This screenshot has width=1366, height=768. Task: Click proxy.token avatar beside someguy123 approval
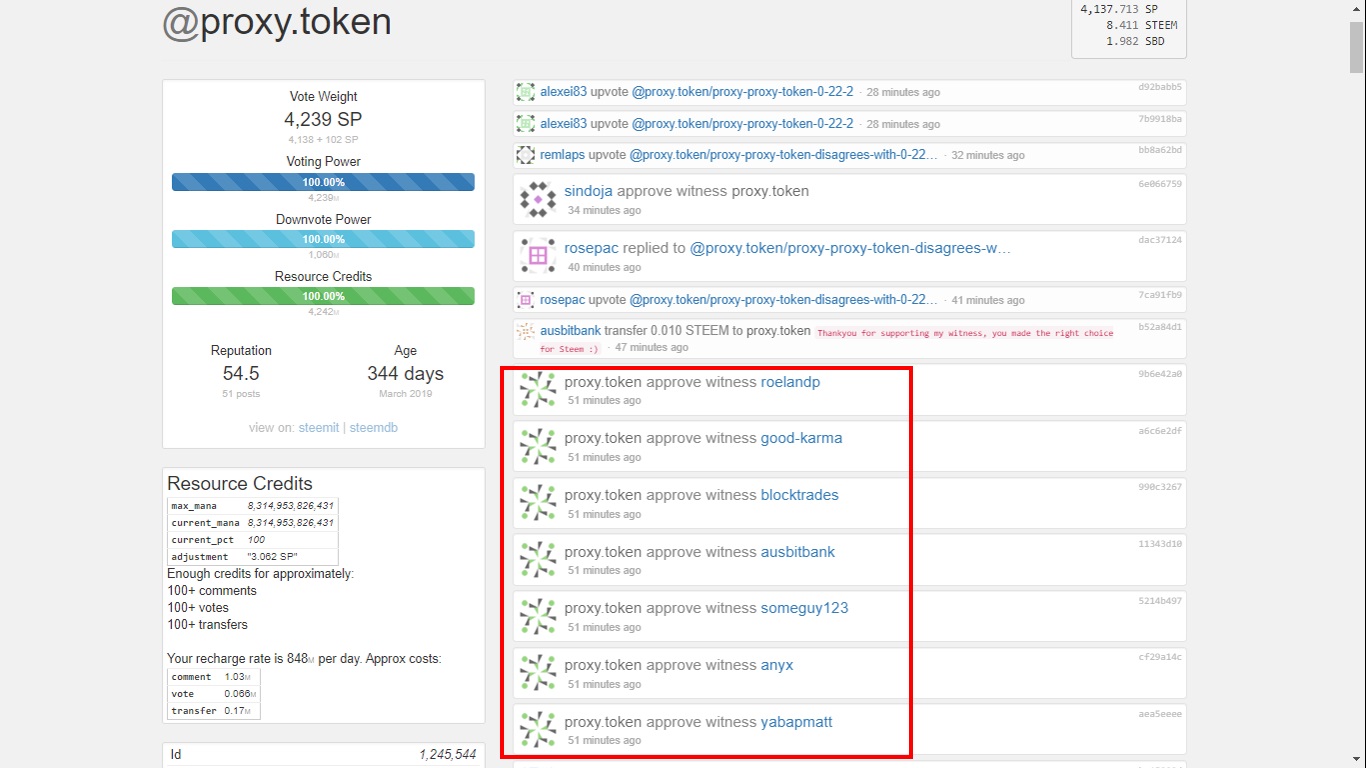(x=538, y=617)
